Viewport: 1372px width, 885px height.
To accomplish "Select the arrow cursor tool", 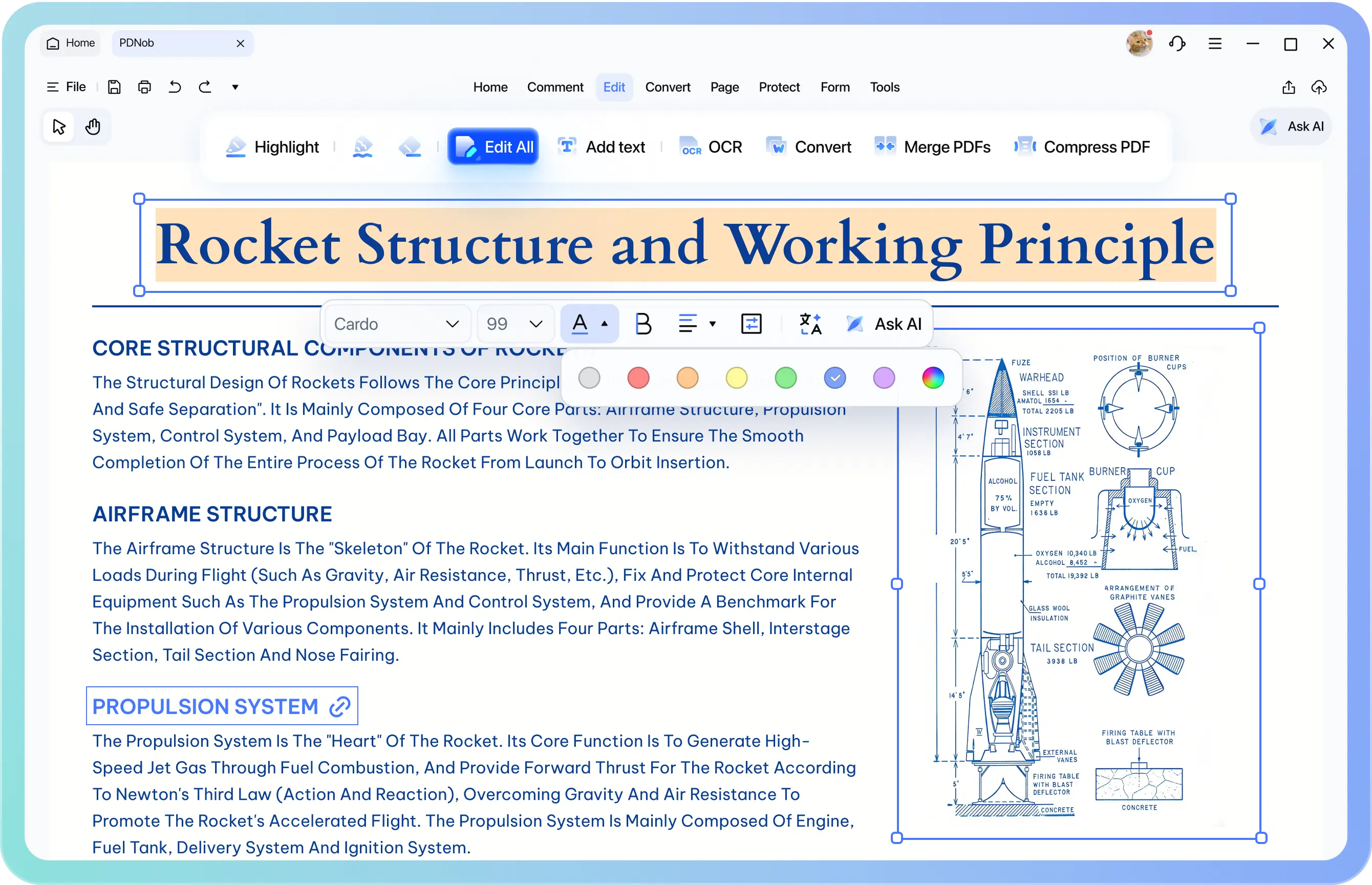I will tap(58, 127).
